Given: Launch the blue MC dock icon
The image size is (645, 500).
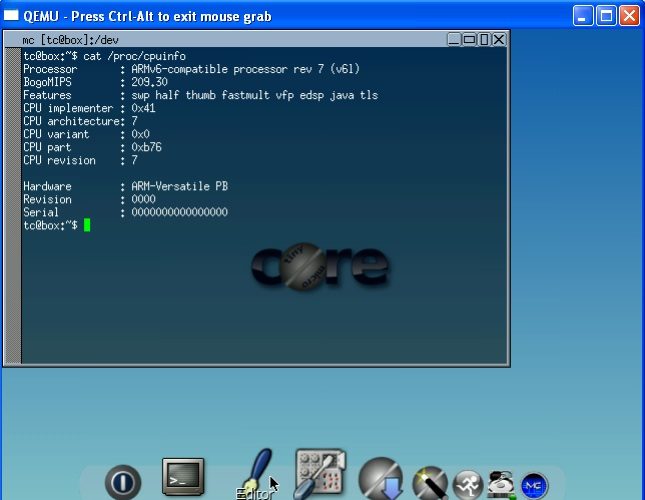Looking at the screenshot, I should [x=534, y=485].
